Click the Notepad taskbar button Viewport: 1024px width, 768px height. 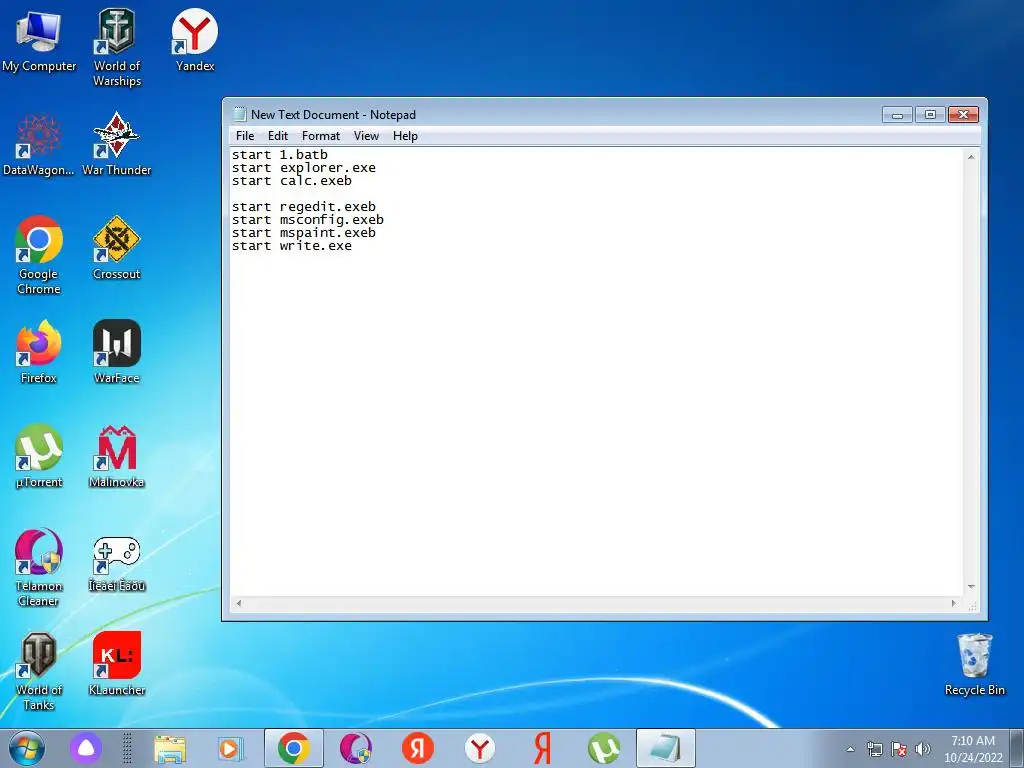click(x=665, y=748)
